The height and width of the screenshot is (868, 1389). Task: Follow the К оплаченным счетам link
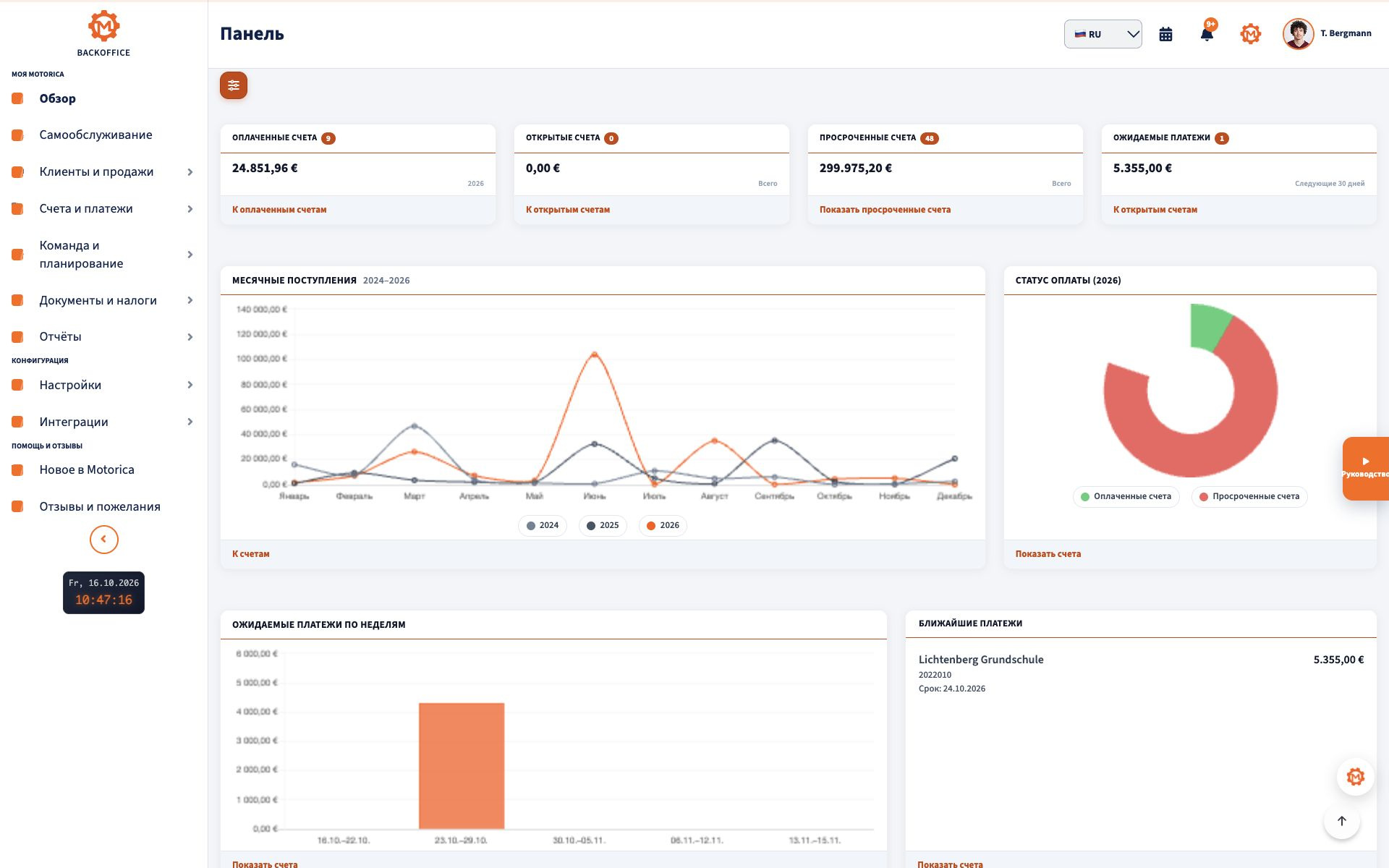click(x=279, y=210)
